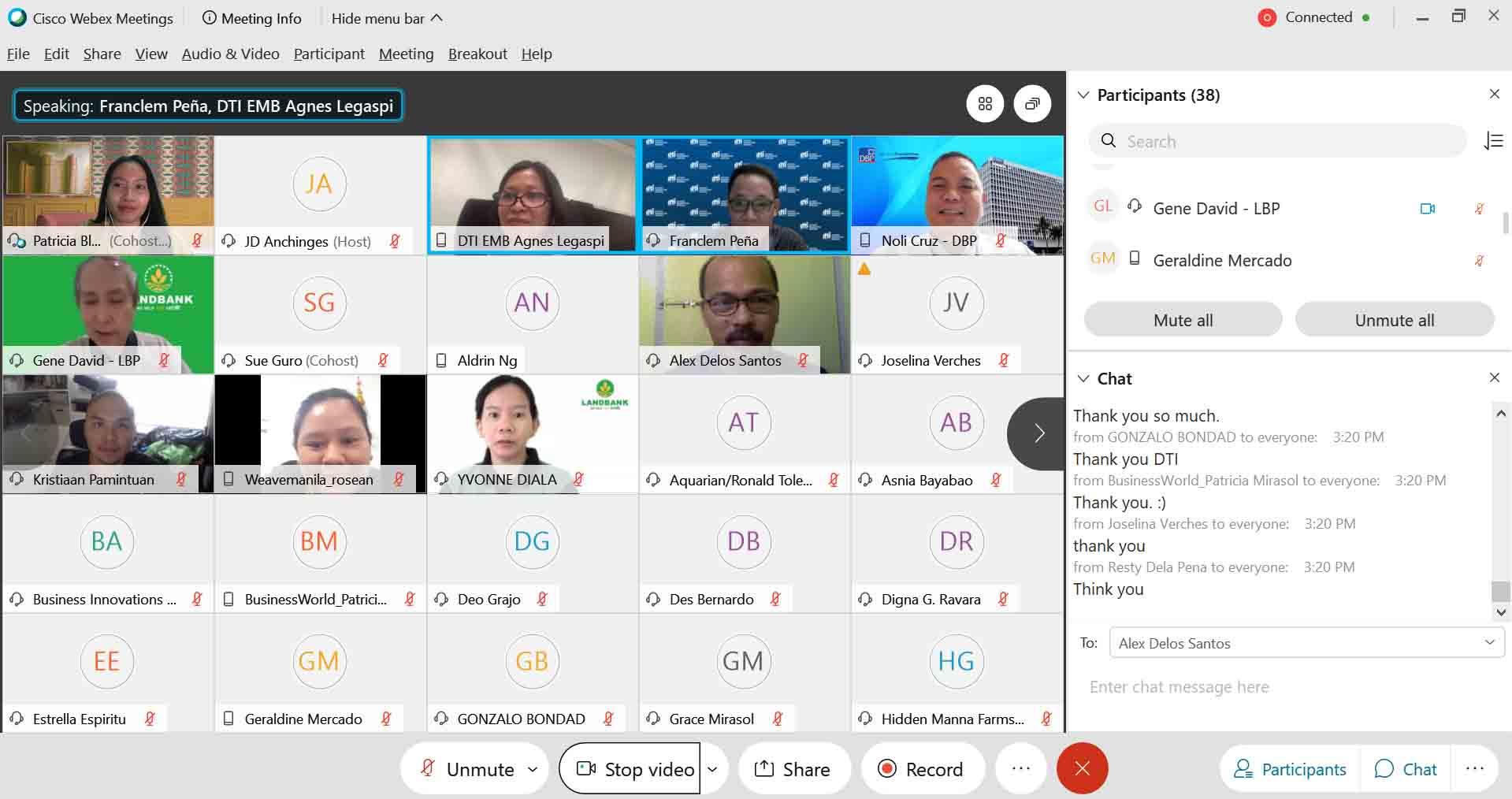Select Weavemanila_rosean video tile
1512x799 pixels.
tap(321, 434)
